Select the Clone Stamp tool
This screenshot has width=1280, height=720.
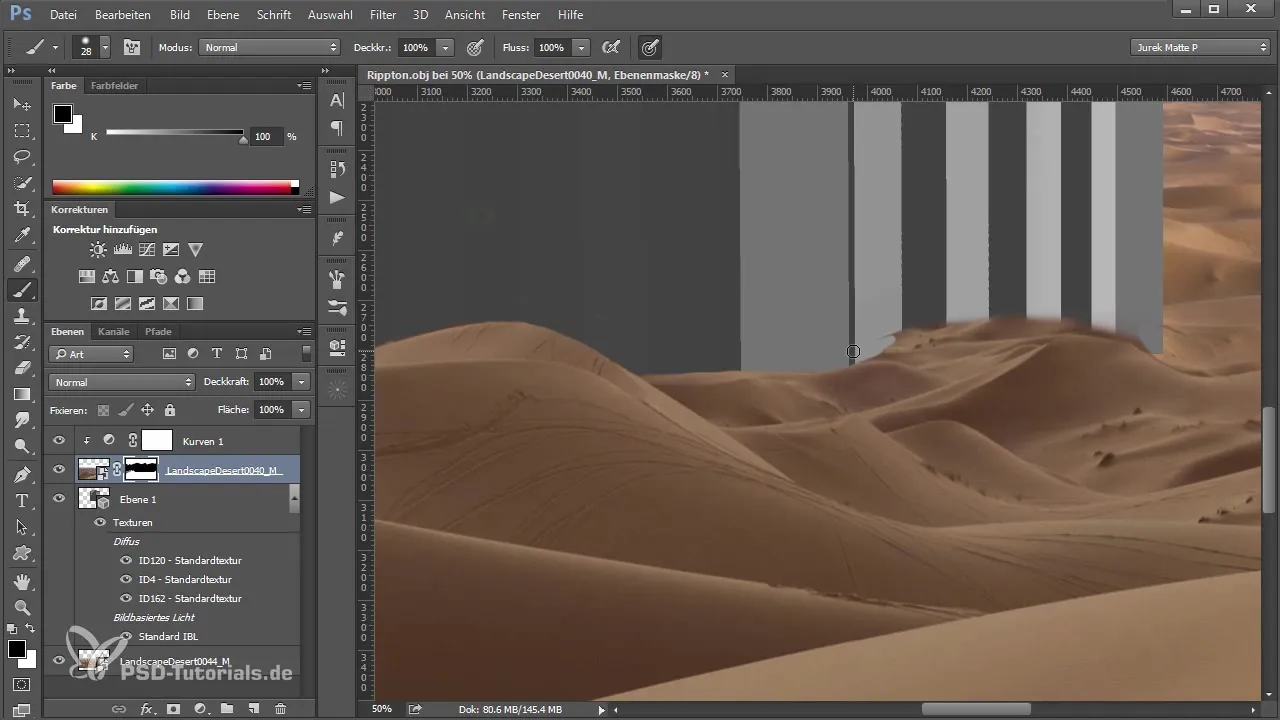click(x=22, y=316)
